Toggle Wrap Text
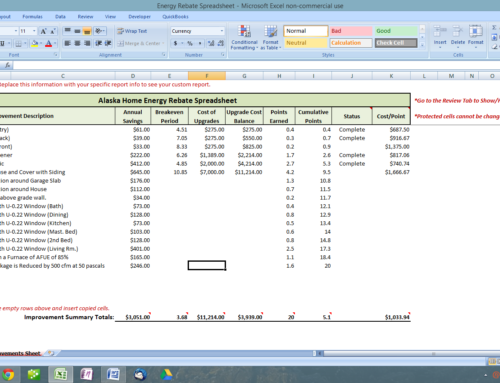 pos(132,31)
